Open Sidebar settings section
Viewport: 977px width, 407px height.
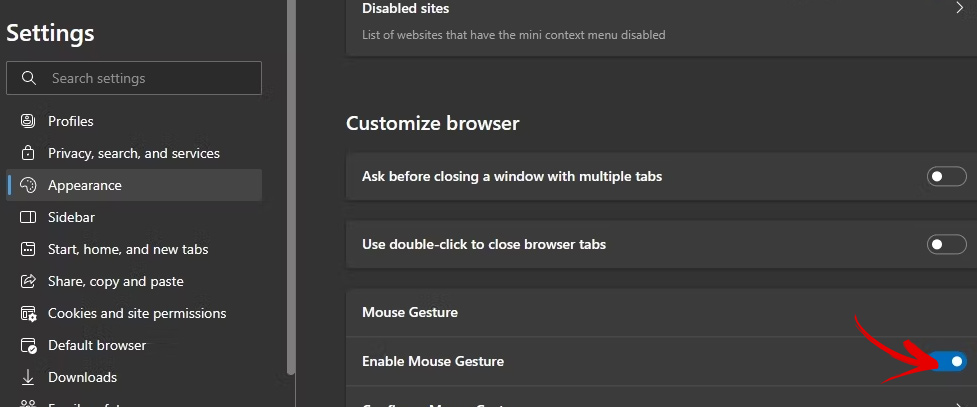134,217
